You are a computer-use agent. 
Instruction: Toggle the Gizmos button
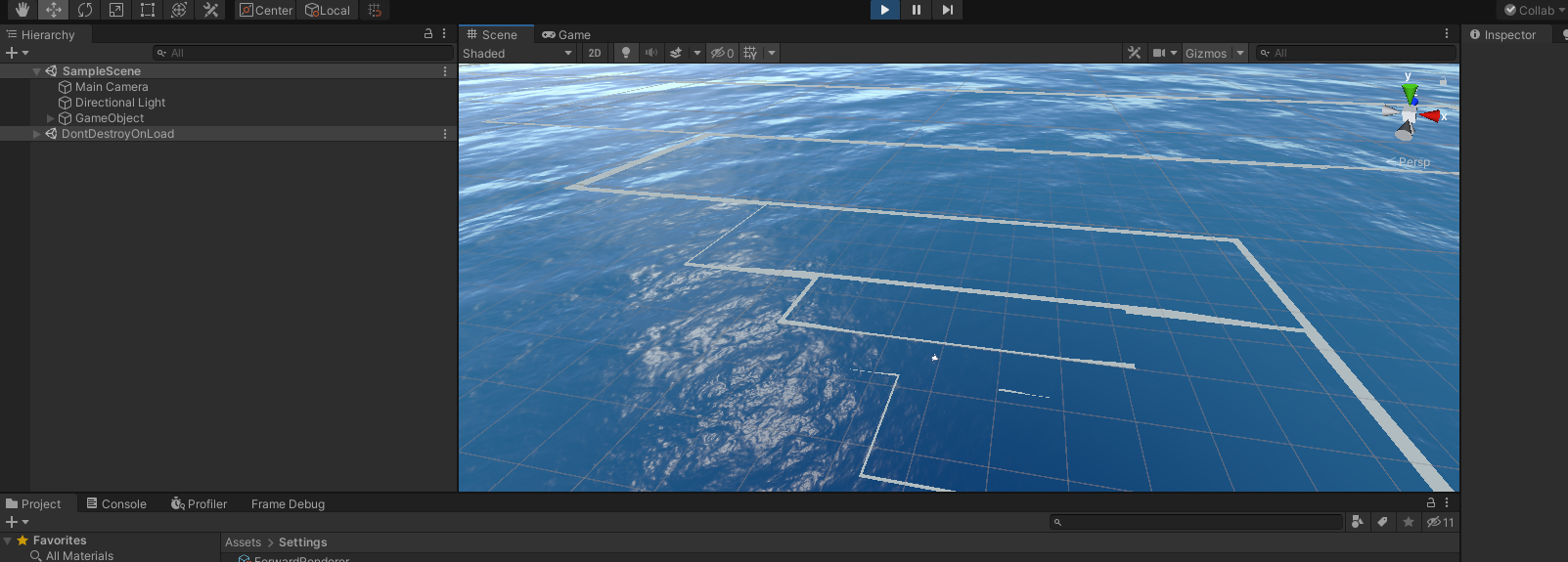pyautogui.click(x=1206, y=53)
